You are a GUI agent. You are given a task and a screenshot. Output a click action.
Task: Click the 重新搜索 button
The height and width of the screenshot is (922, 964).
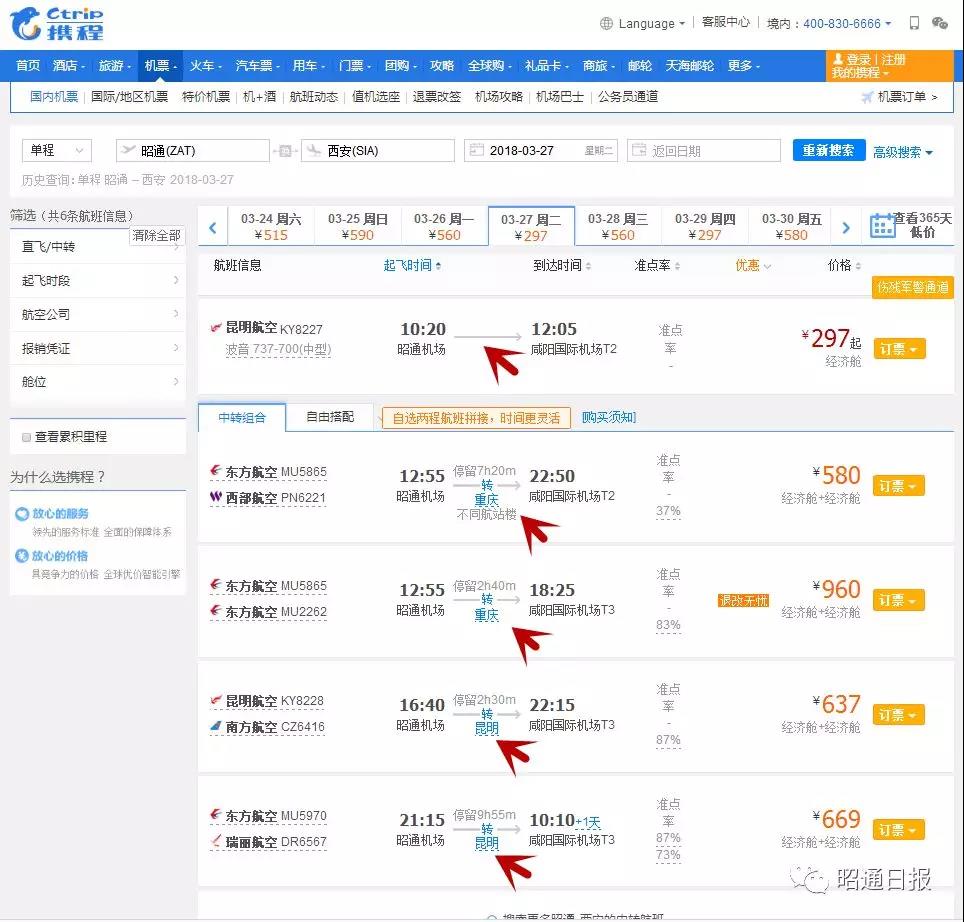coord(828,150)
